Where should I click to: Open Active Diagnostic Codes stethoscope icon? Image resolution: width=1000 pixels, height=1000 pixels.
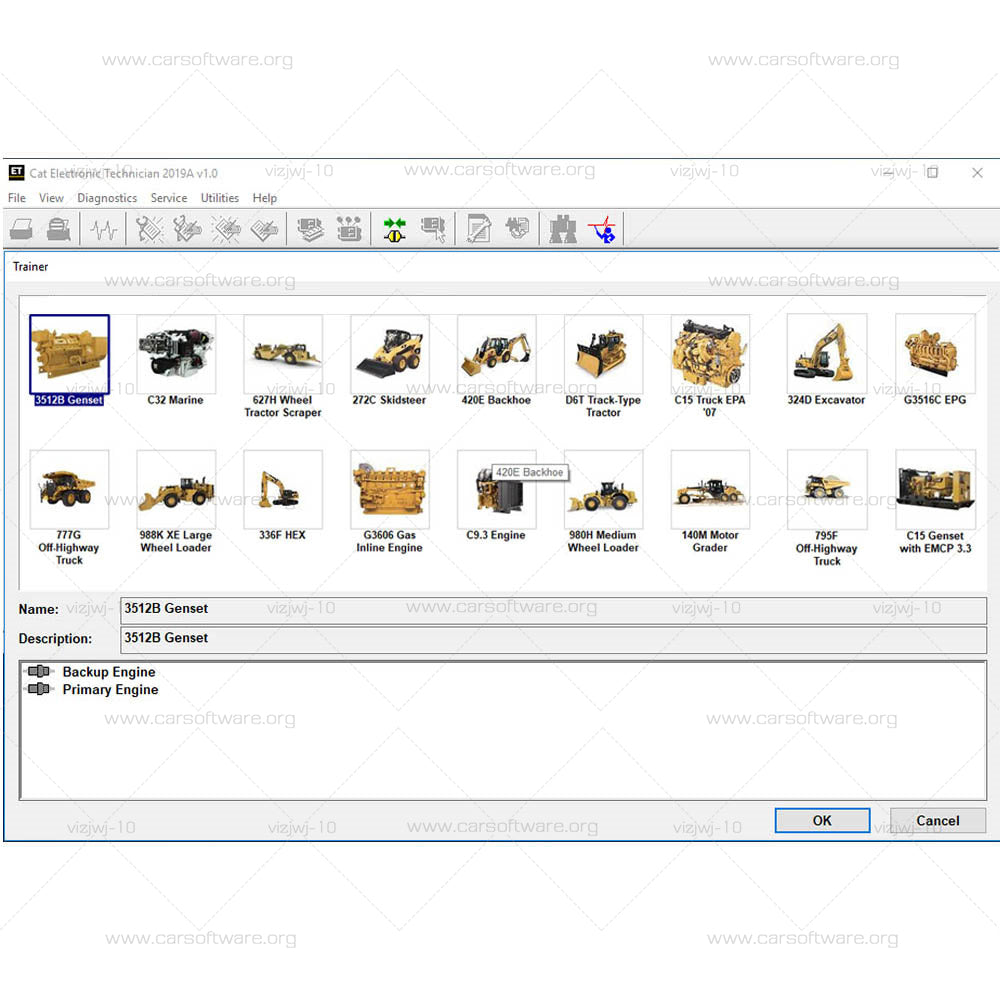149,229
